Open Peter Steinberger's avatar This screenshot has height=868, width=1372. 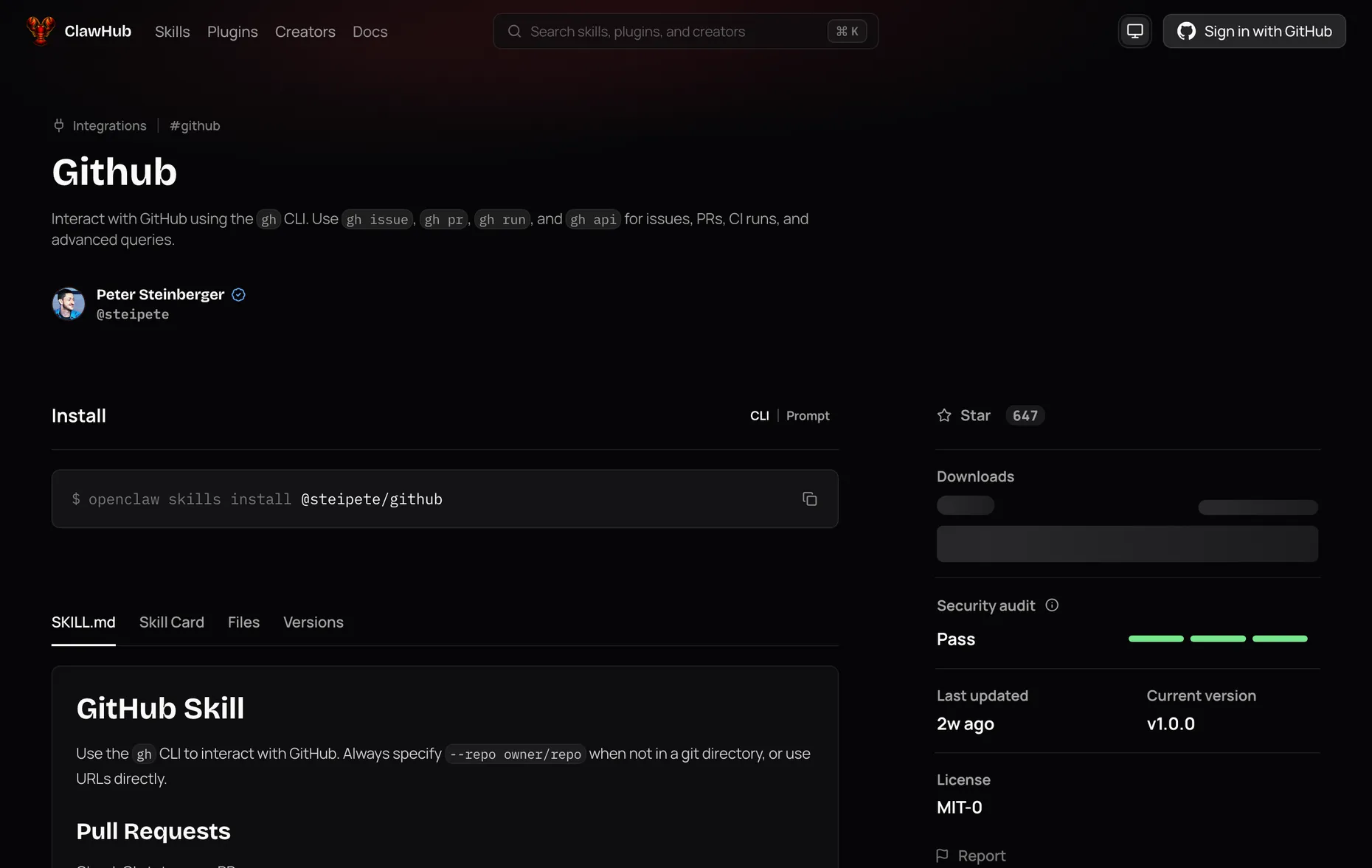[69, 304]
